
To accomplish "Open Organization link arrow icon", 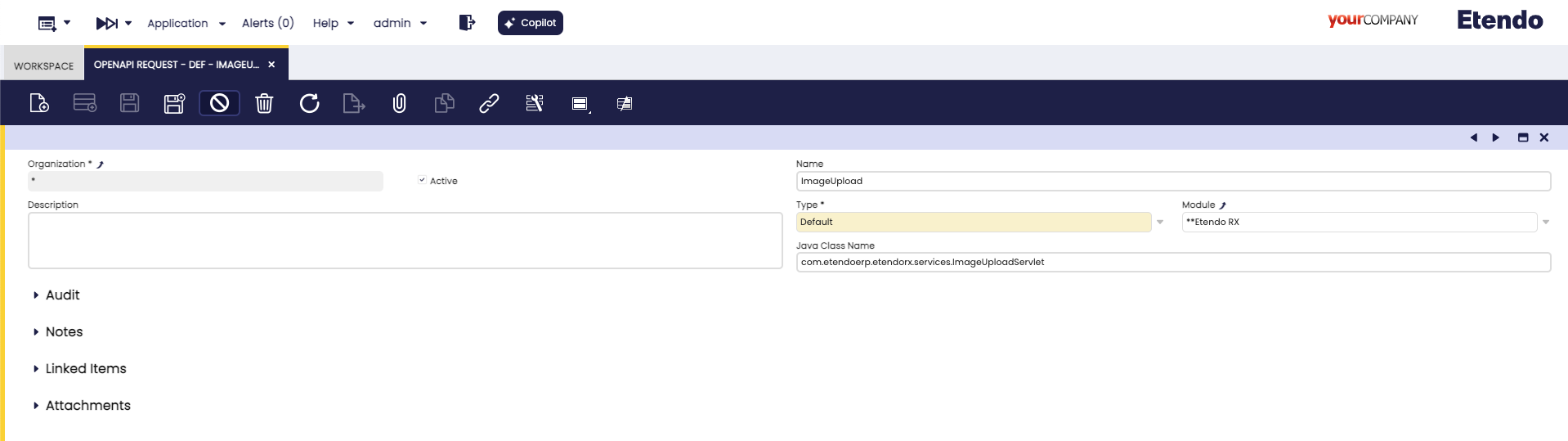I will (x=101, y=164).
